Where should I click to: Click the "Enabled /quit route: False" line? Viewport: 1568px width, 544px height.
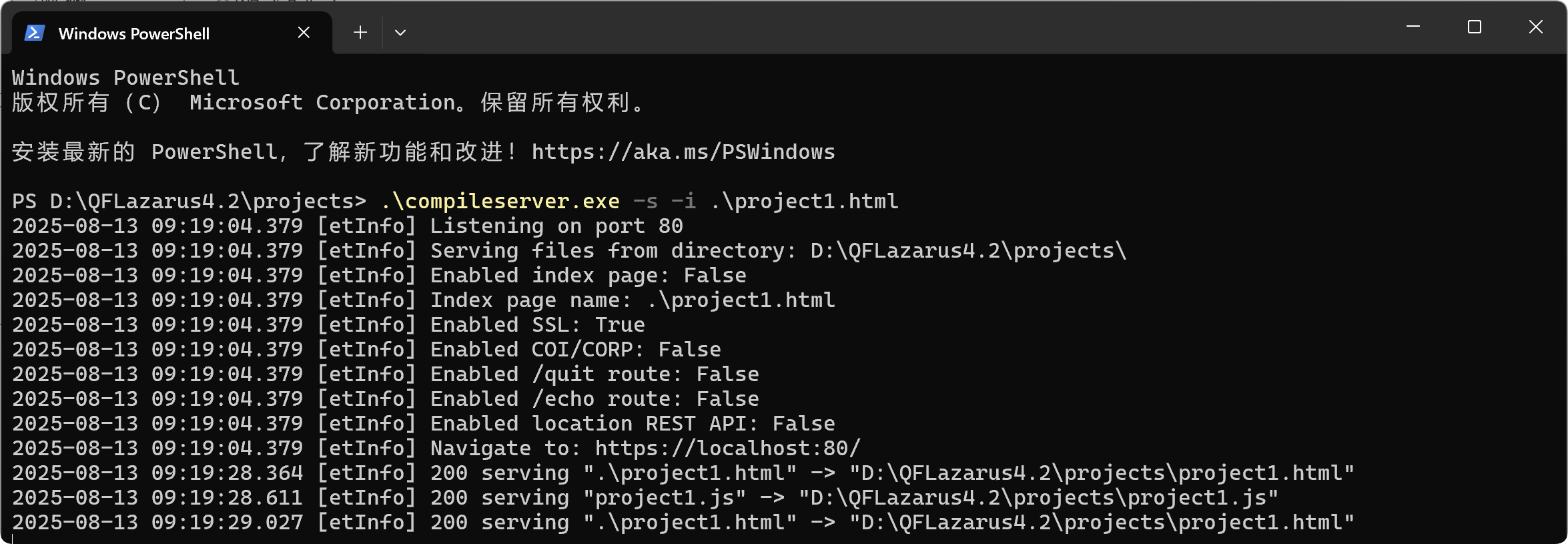pyautogui.click(x=594, y=374)
